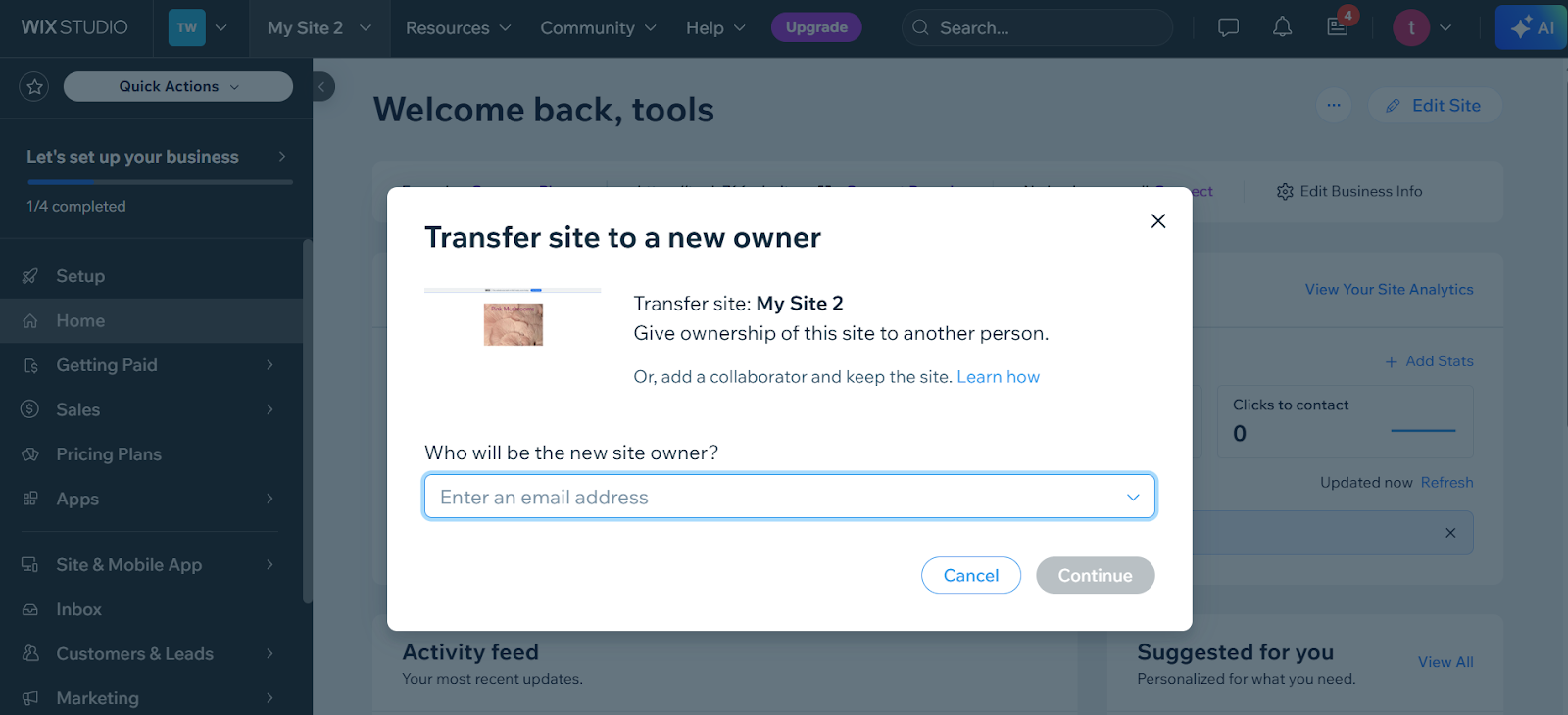Open the chat messages icon
The width and height of the screenshot is (1568, 715).
(x=1228, y=27)
